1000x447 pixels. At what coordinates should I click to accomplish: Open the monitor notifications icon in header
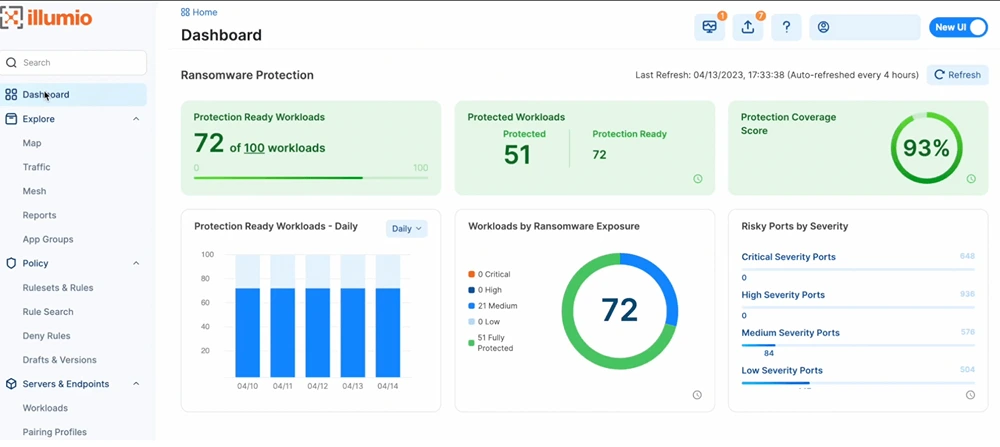coord(709,28)
